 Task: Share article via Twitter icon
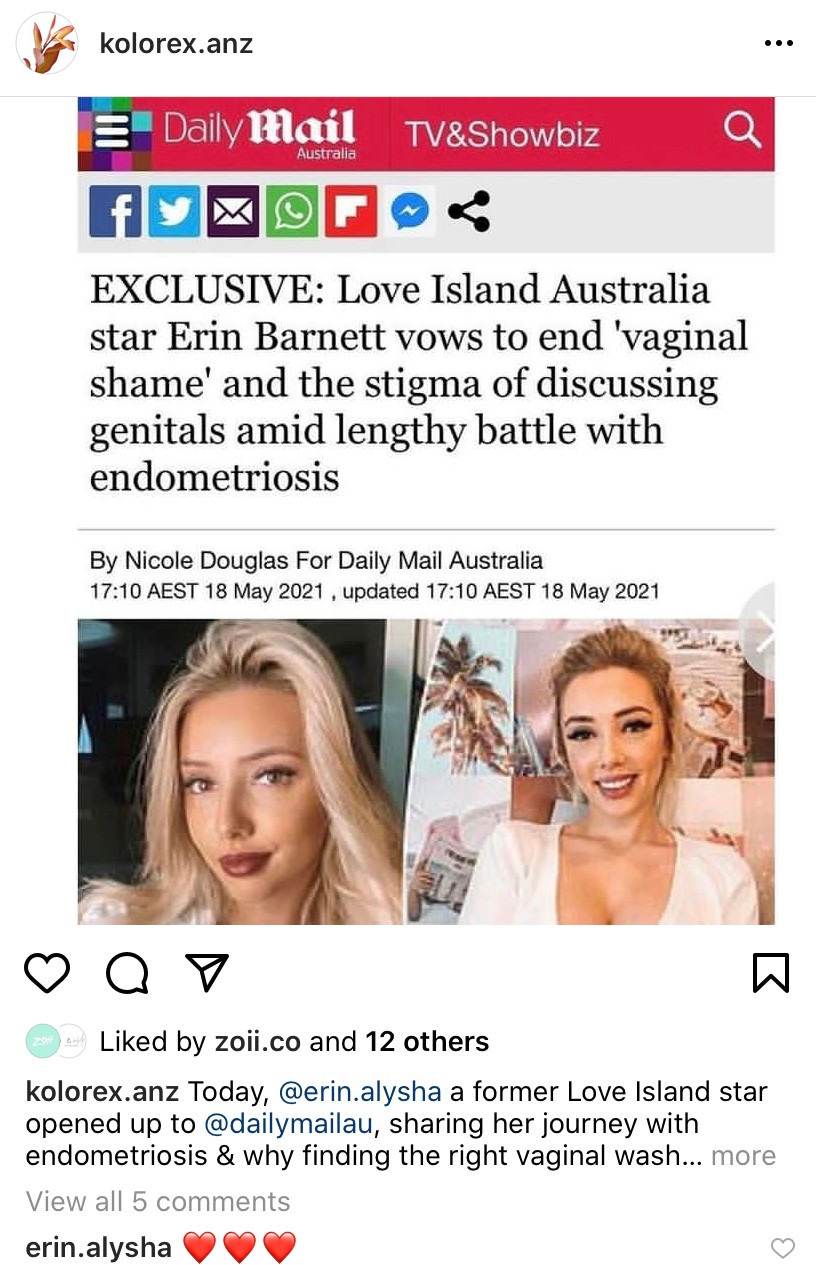coord(174,211)
